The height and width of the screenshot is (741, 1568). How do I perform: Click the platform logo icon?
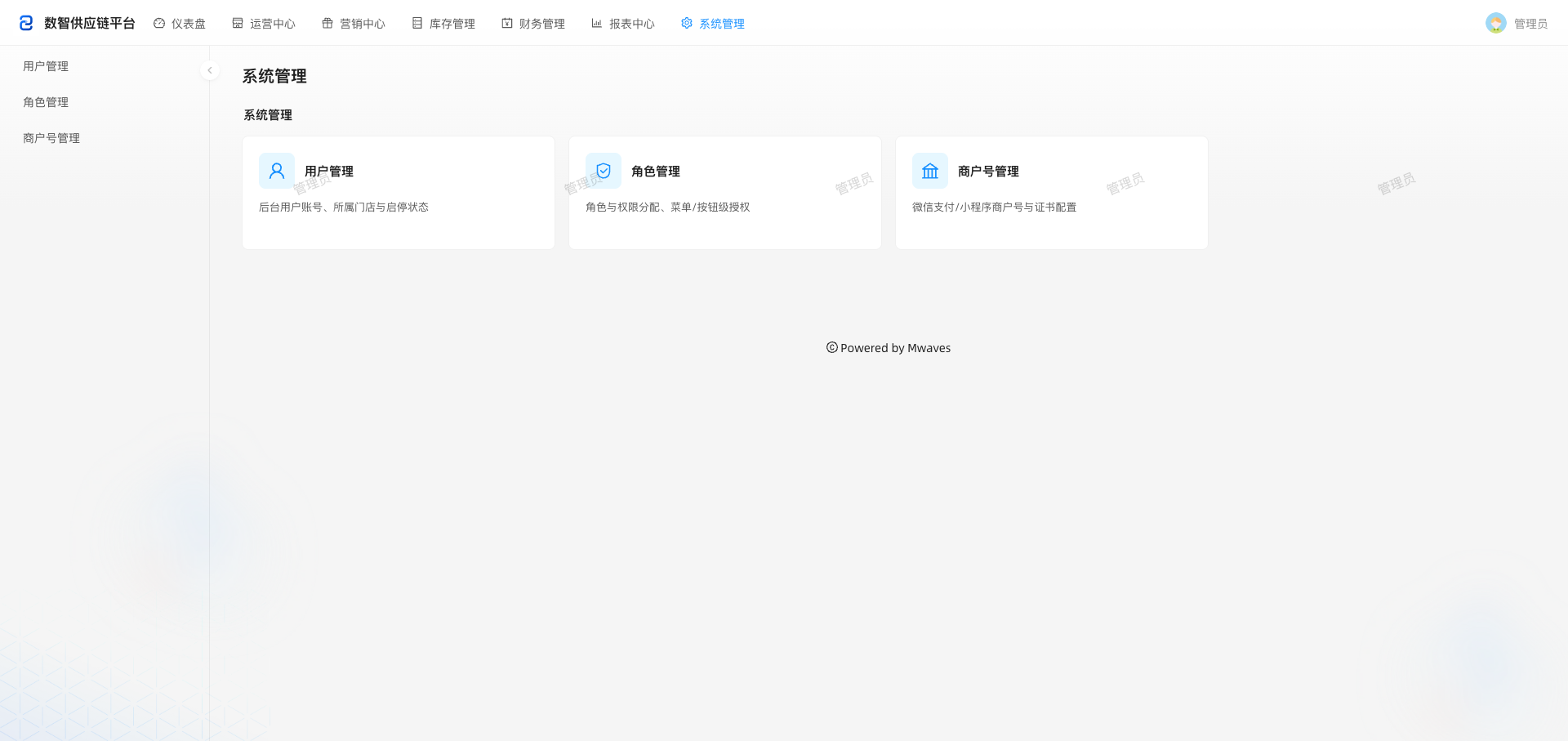point(26,23)
